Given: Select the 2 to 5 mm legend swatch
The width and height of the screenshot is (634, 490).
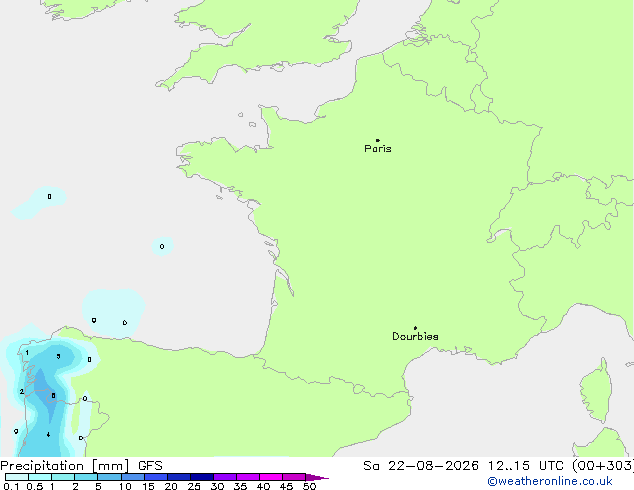Looking at the screenshot, I should [x=87, y=477].
